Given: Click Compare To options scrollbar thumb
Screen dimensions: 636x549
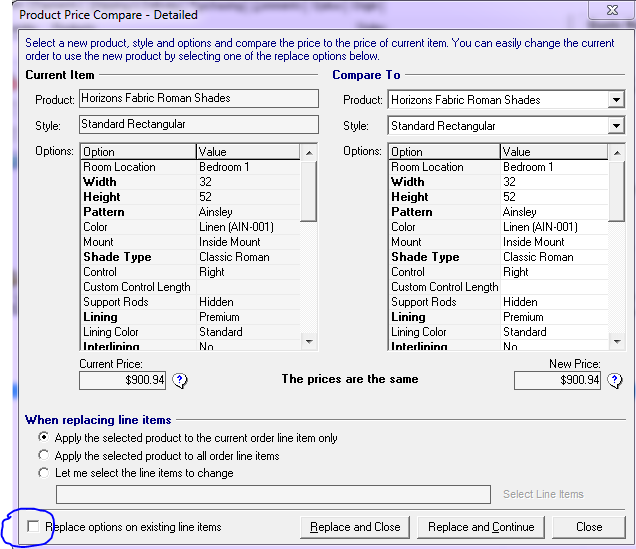Looking at the screenshot, I should coord(617,191).
